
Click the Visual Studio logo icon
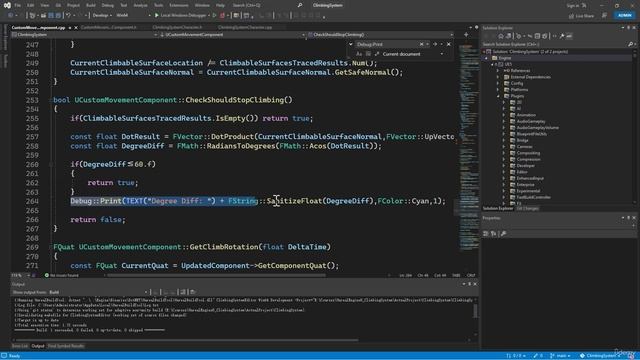click(7, 5)
